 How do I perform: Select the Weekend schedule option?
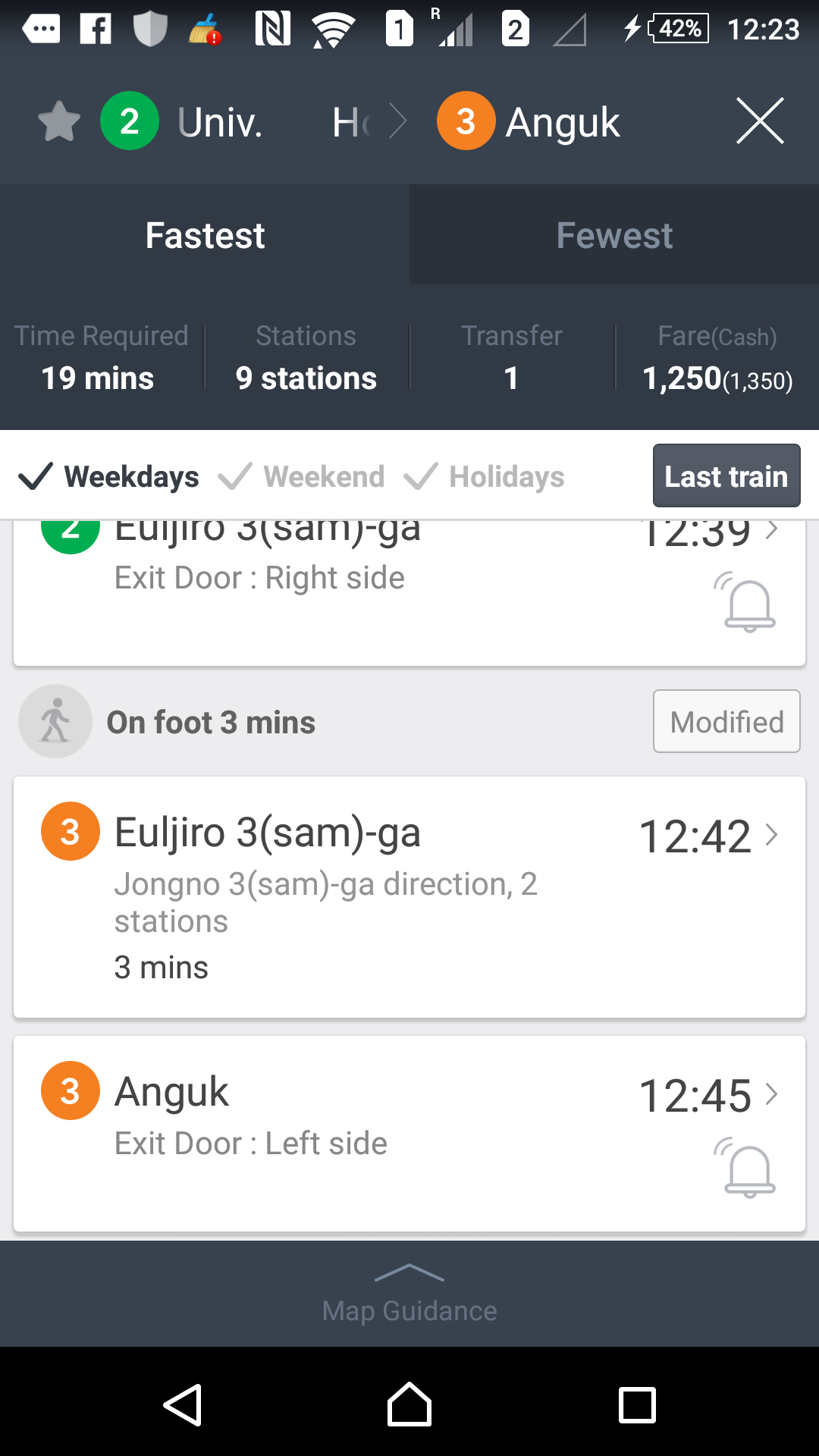pyautogui.click(x=302, y=477)
